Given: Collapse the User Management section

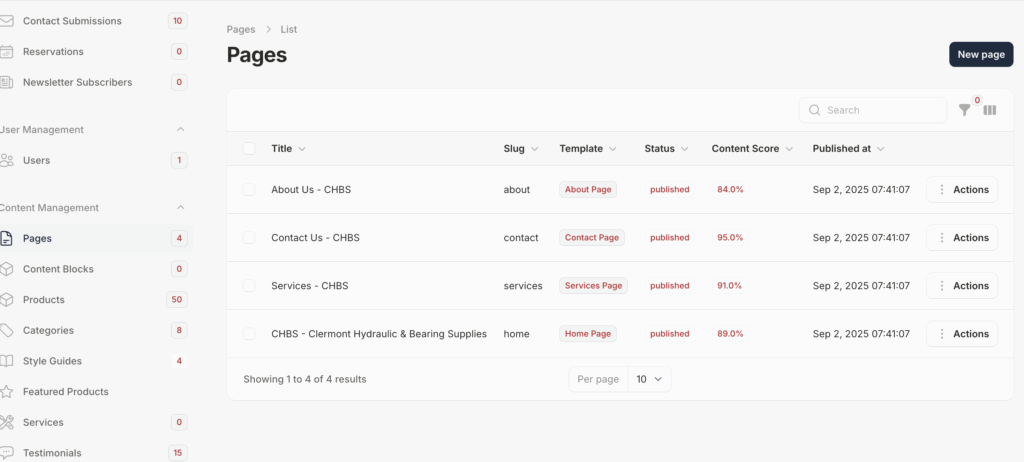Looking at the screenshot, I should tap(180, 130).
